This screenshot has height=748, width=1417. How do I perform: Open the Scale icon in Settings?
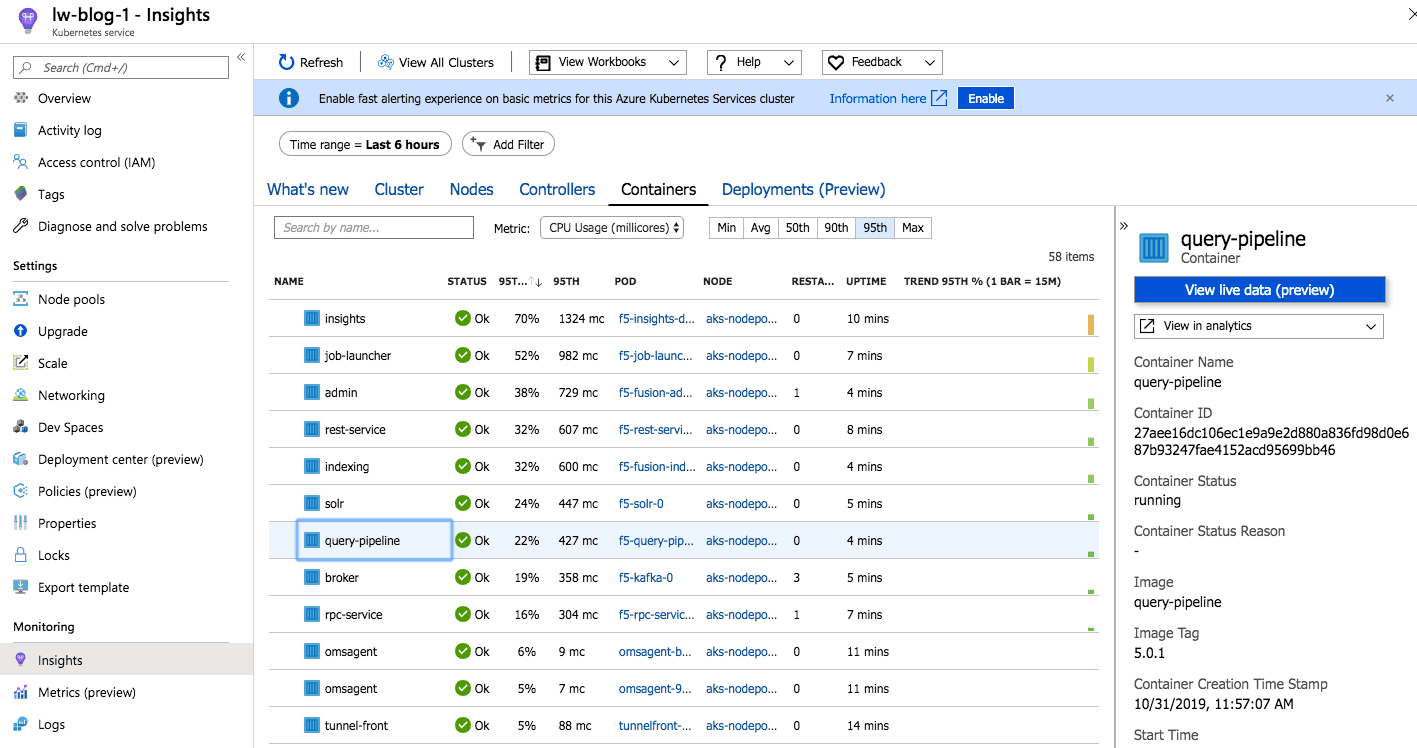point(21,363)
